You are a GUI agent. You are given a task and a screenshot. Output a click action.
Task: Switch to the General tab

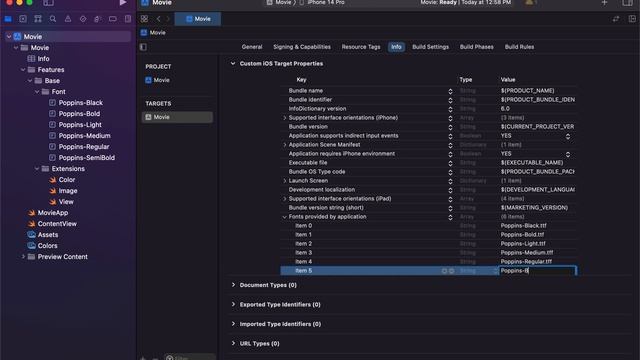(252, 47)
